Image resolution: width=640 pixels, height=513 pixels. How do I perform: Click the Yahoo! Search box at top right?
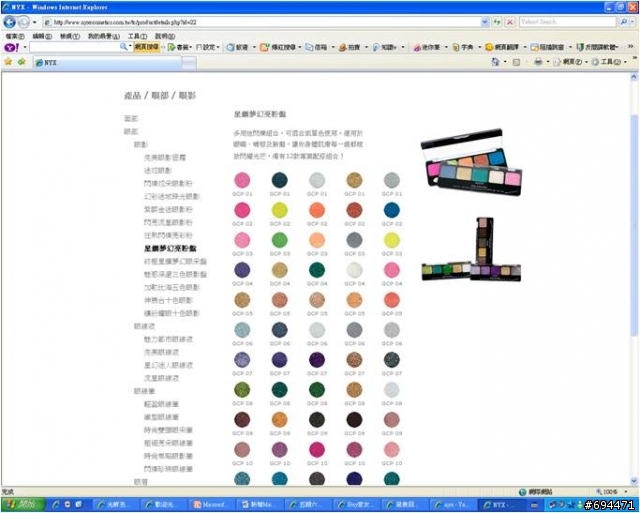coord(568,22)
